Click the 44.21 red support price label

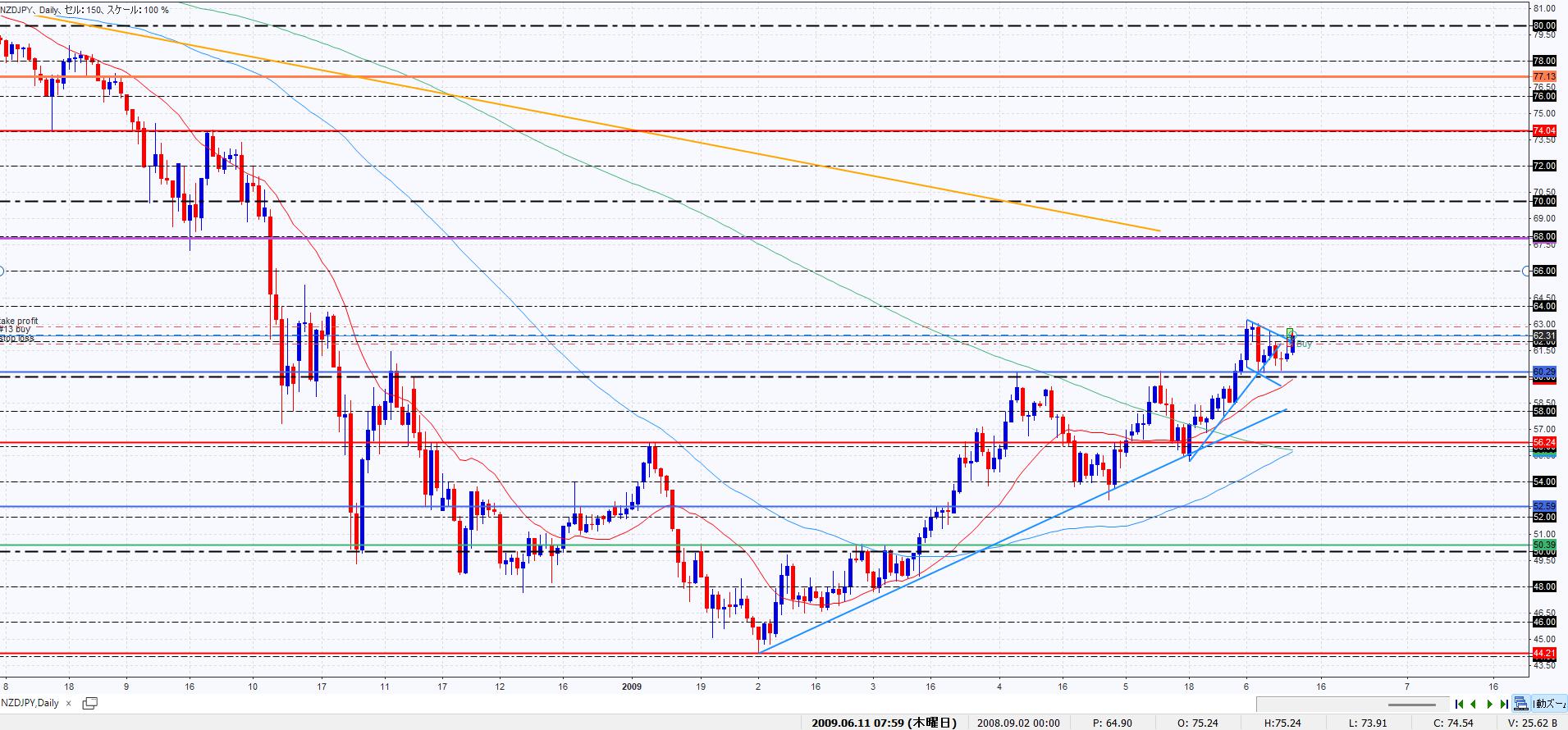[1544, 654]
